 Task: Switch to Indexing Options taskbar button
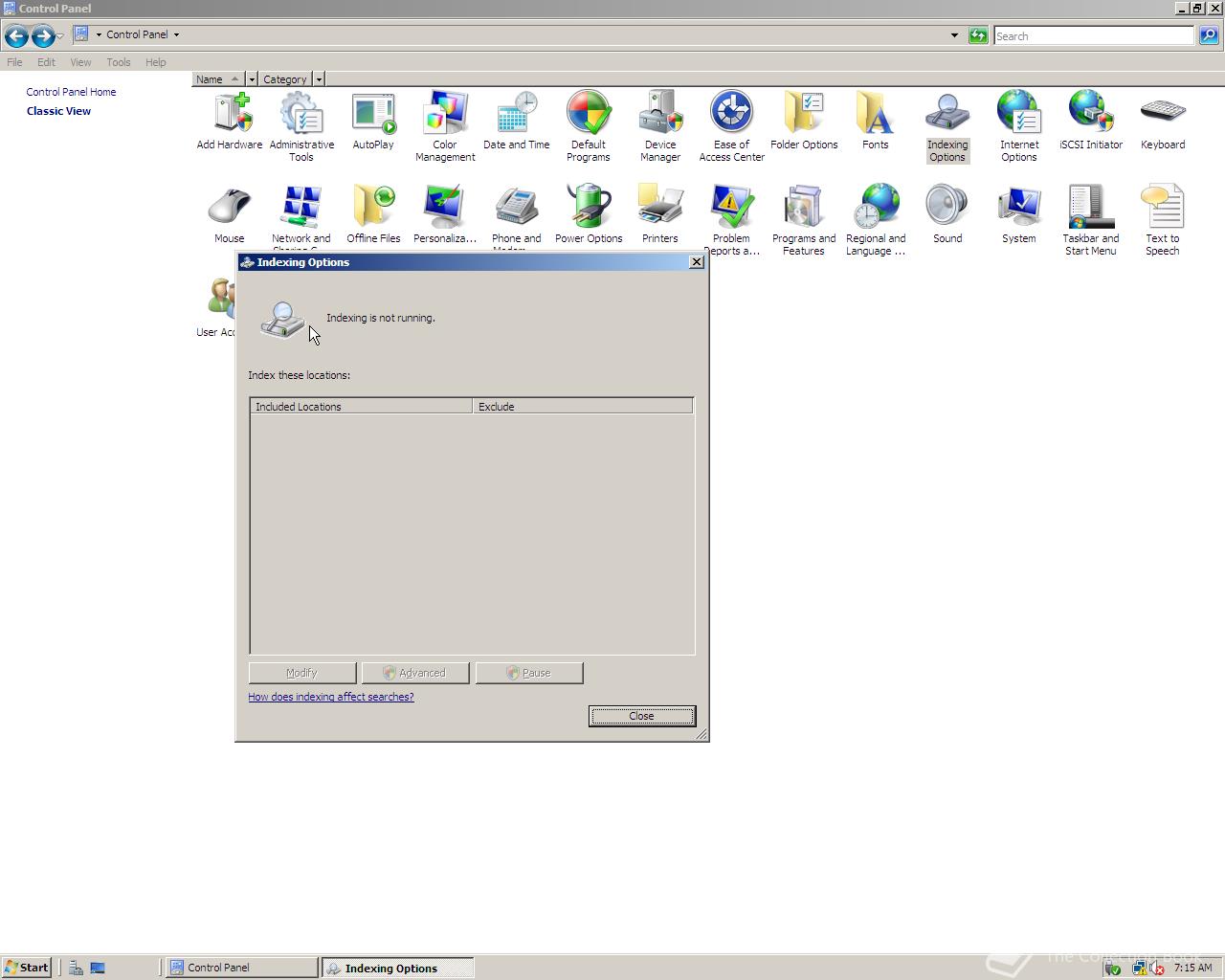pos(397,968)
